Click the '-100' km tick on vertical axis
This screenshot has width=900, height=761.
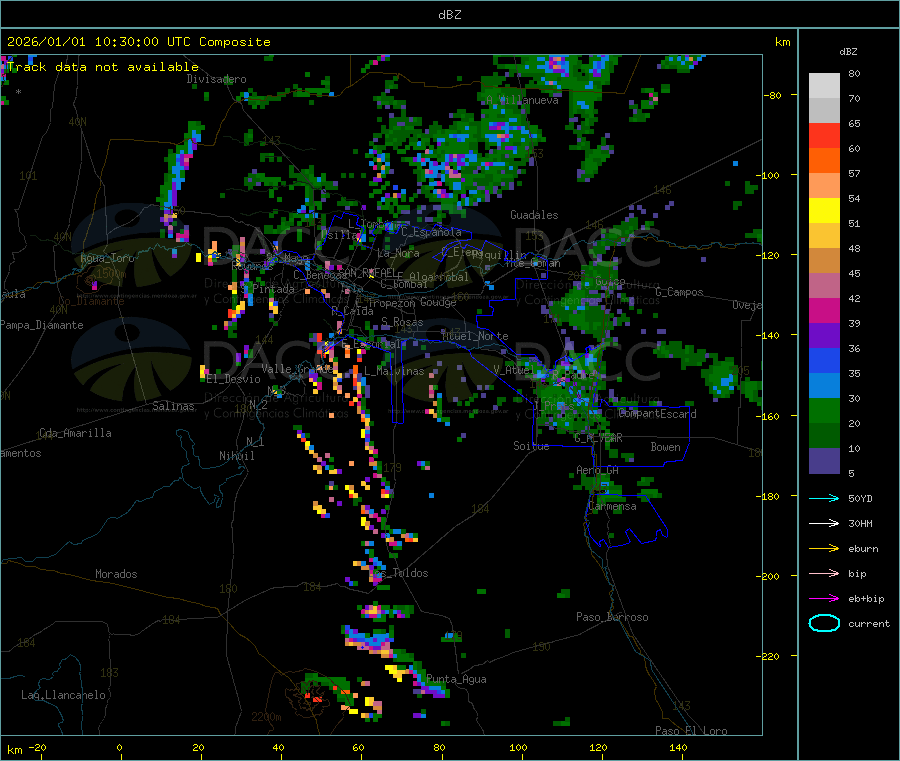coord(767,175)
